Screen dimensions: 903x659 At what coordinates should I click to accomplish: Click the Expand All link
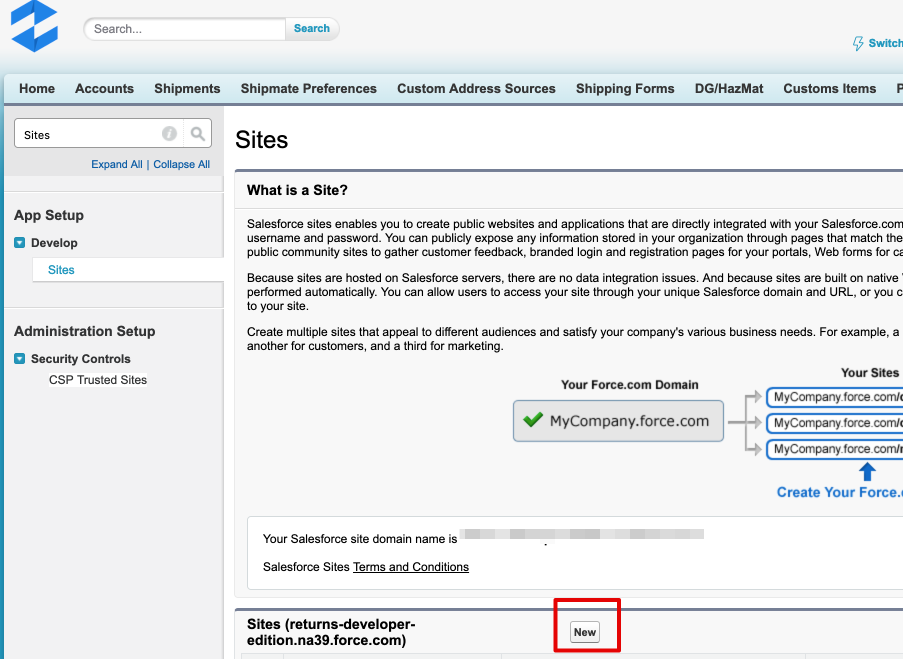116,164
